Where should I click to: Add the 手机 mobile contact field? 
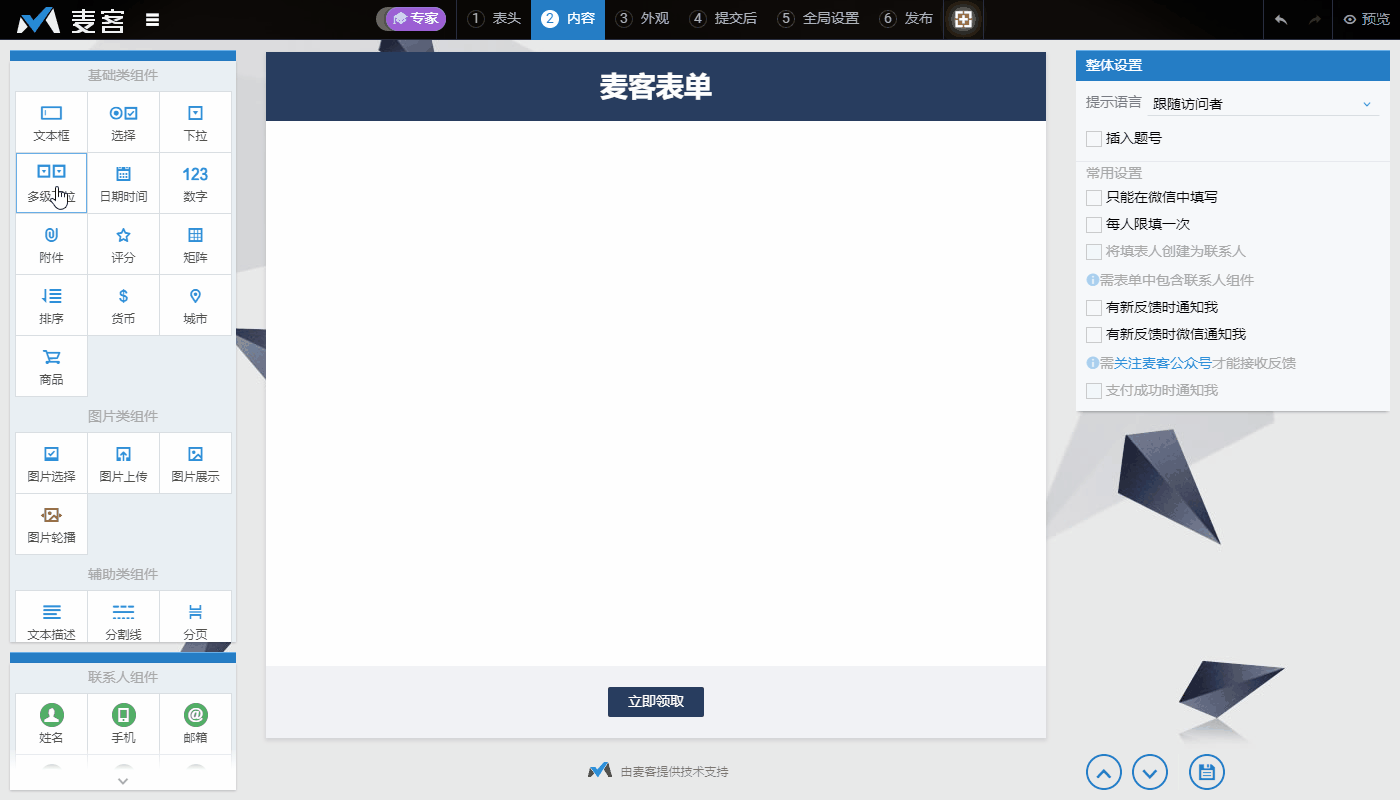(124, 724)
